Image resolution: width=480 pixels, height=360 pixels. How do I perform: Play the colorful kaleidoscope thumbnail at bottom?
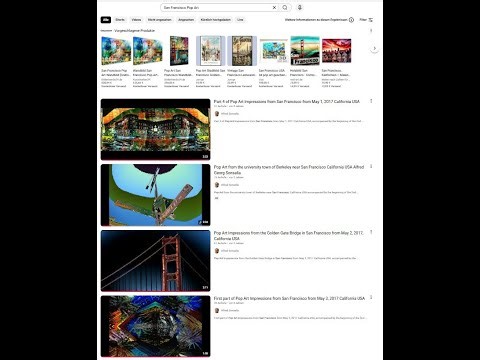[x=156, y=326]
